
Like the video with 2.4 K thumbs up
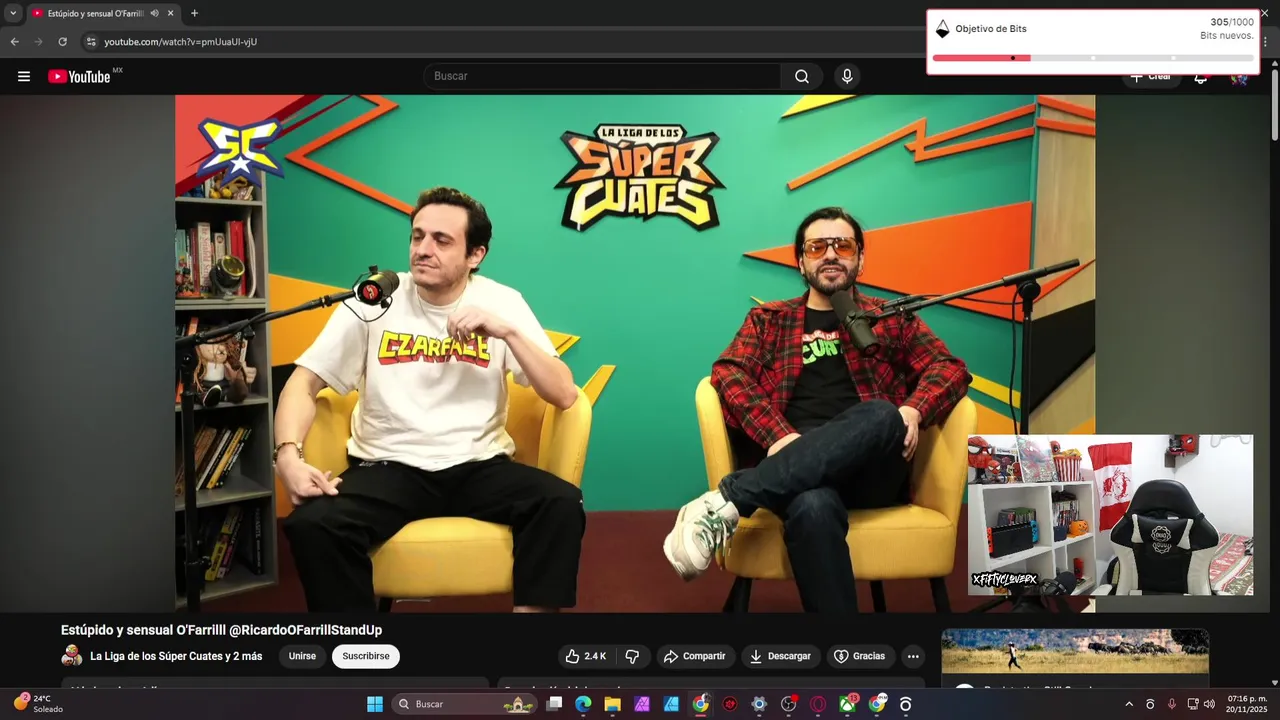point(585,656)
